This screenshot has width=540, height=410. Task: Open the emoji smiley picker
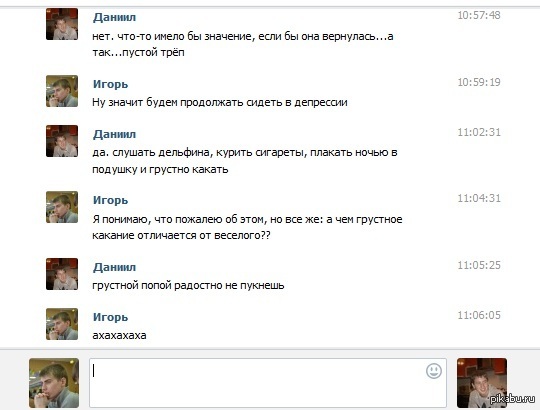coord(434,371)
